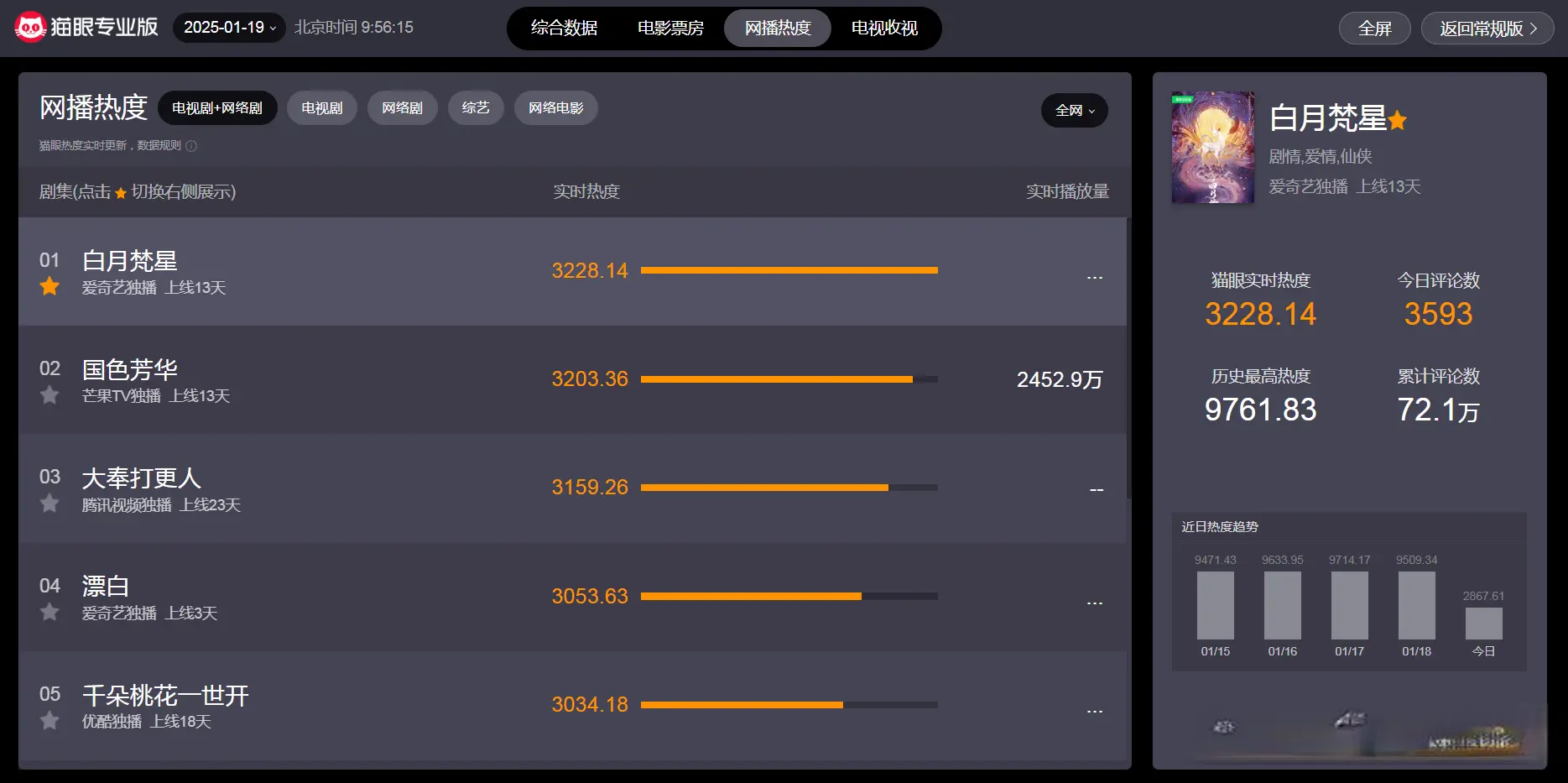Click the 优酷独播 上线18天 subtitle
Screen dimensions: 1568x783
146,722
